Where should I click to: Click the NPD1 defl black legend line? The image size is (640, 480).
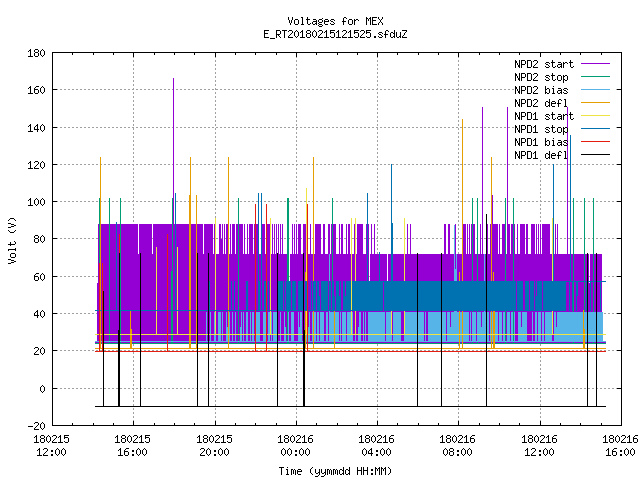[595, 155]
